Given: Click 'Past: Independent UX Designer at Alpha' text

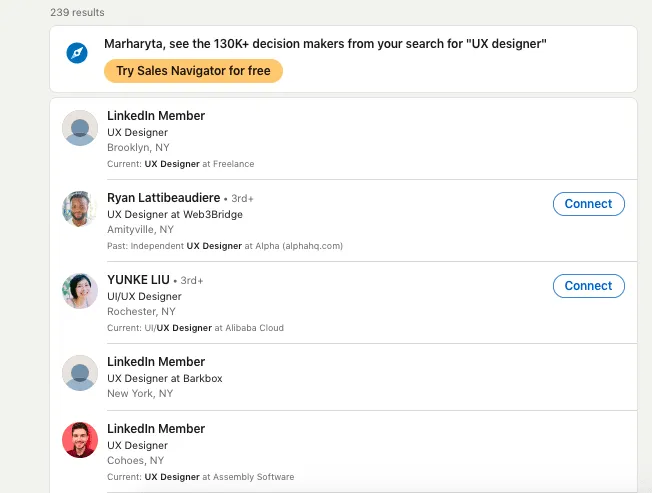Looking at the screenshot, I should point(225,246).
